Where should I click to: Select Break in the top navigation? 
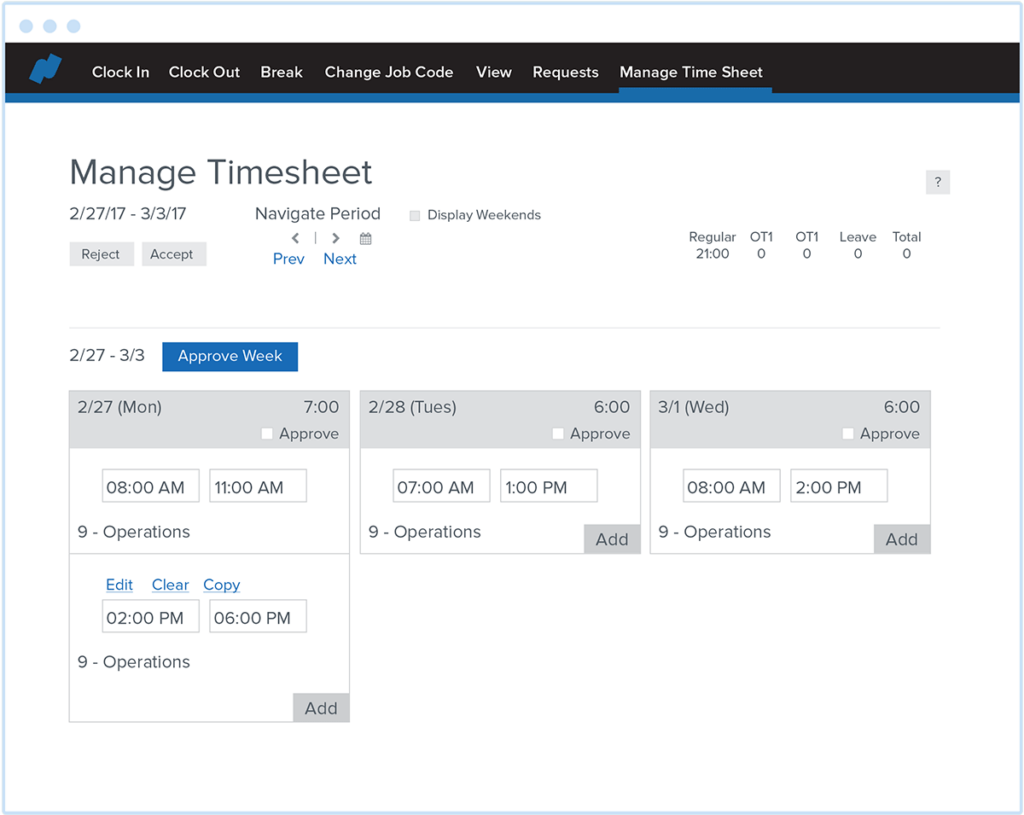(x=281, y=72)
